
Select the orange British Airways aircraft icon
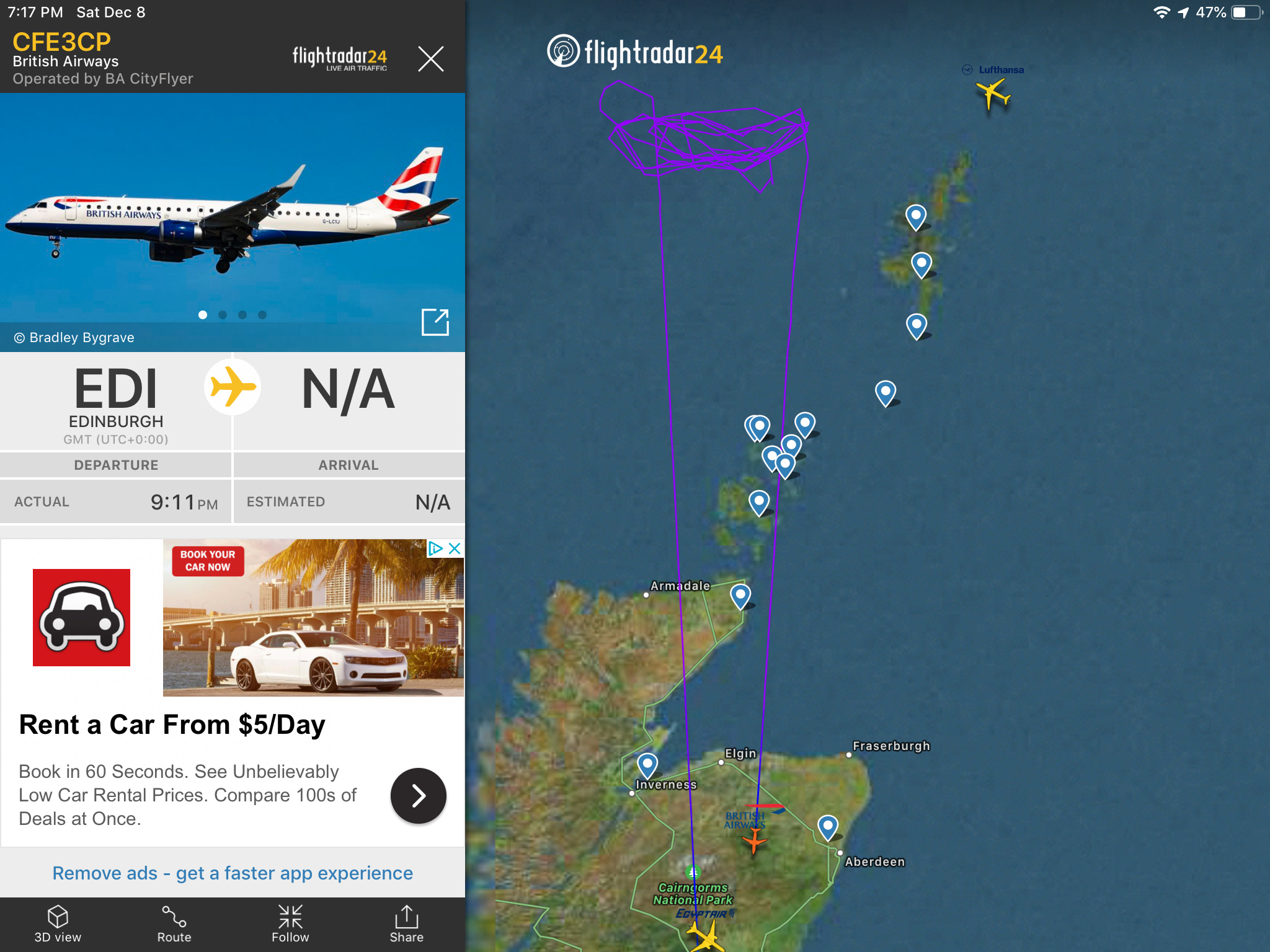point(755,840)
